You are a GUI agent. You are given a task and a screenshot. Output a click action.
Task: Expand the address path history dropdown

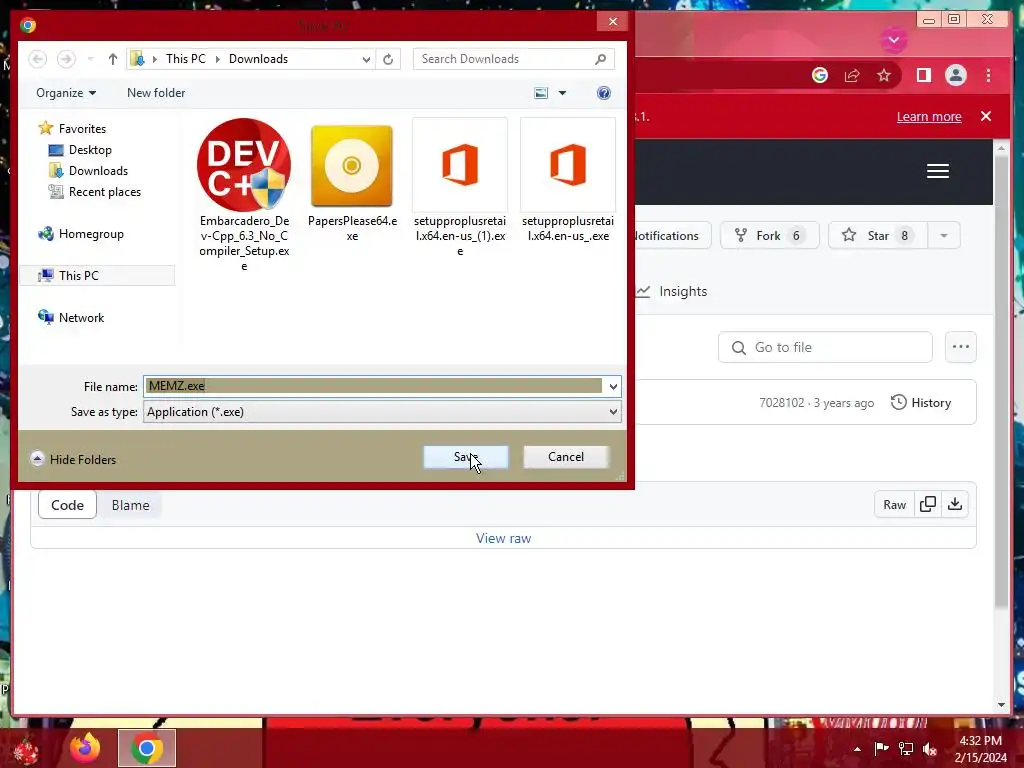pos(366,59)
